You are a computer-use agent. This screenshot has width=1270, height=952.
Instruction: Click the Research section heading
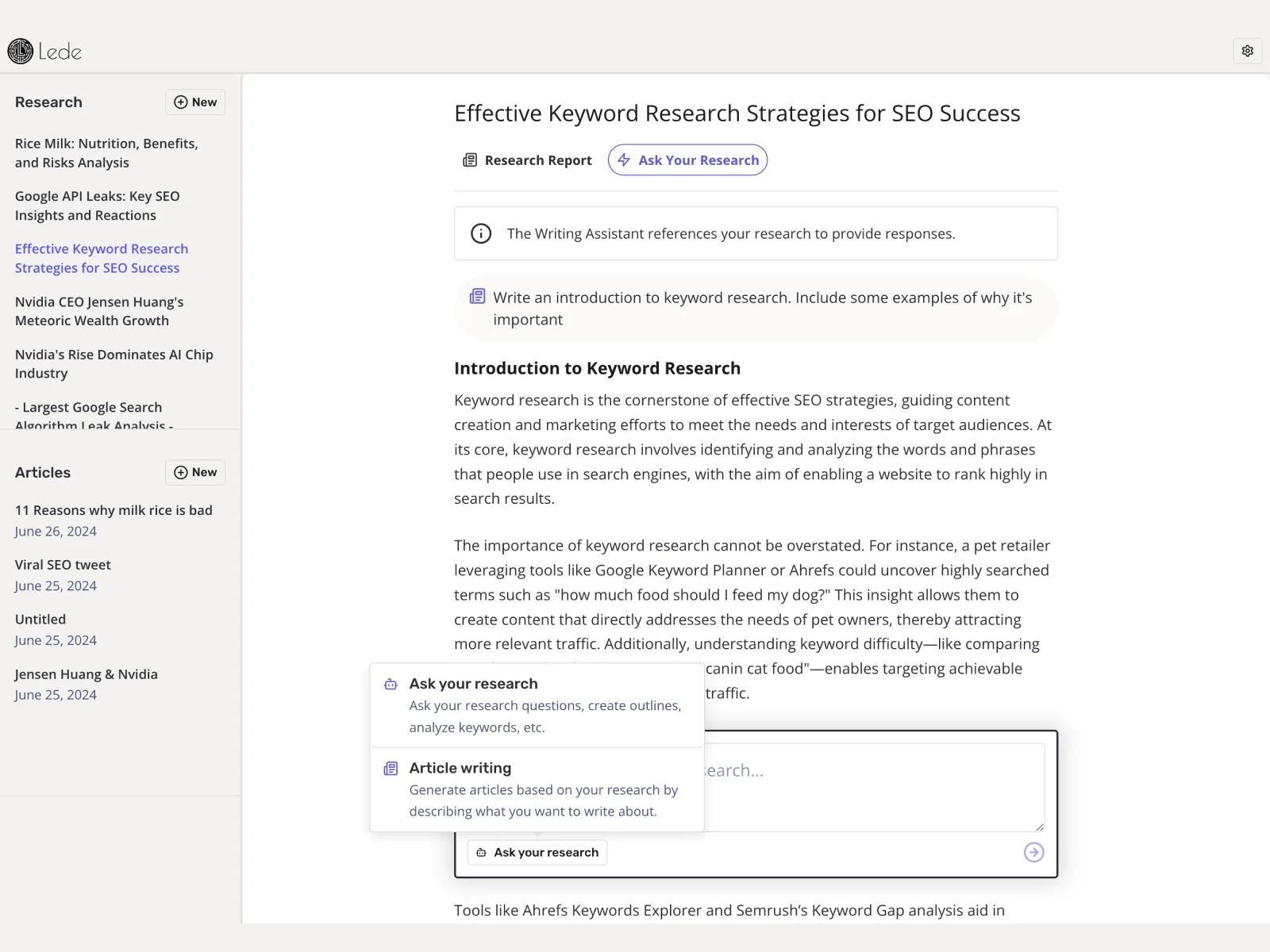48,102
